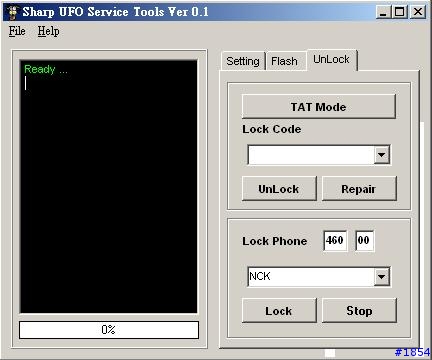Click the 0% progress bar
This screenshot has width=432, height=360.
(x=109, y=330)
